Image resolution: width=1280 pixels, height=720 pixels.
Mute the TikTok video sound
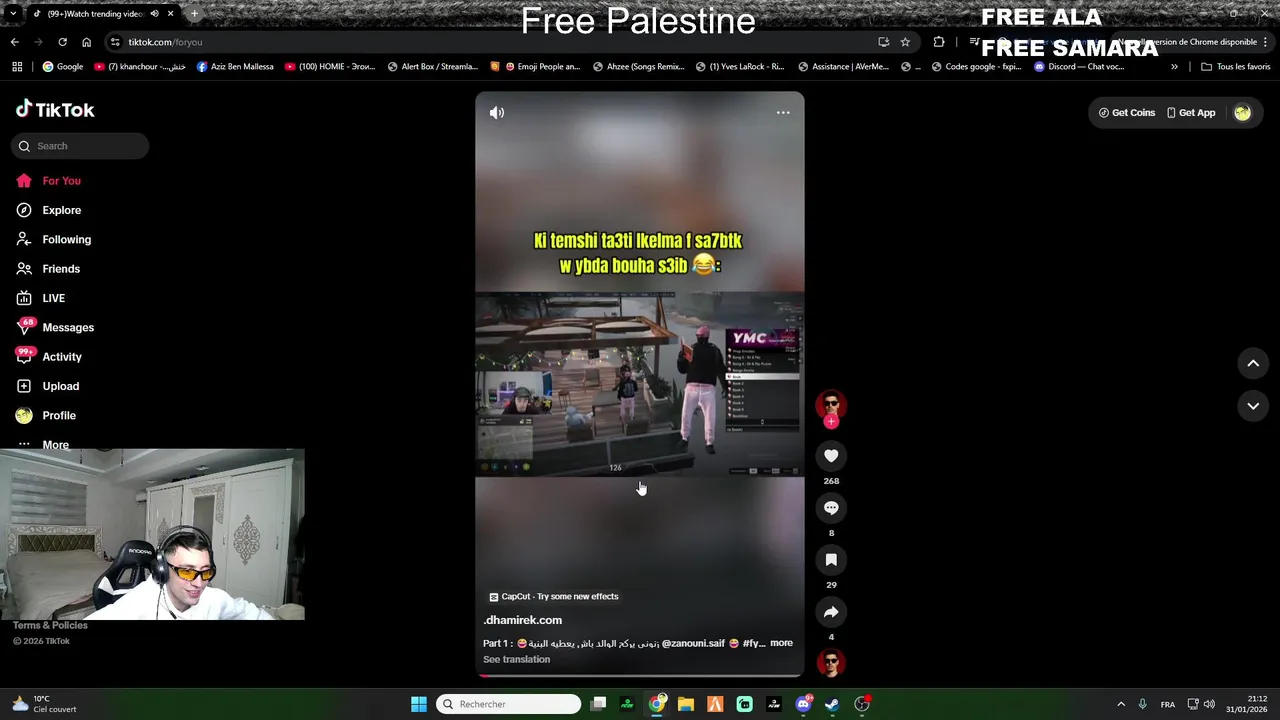(497, 113)
